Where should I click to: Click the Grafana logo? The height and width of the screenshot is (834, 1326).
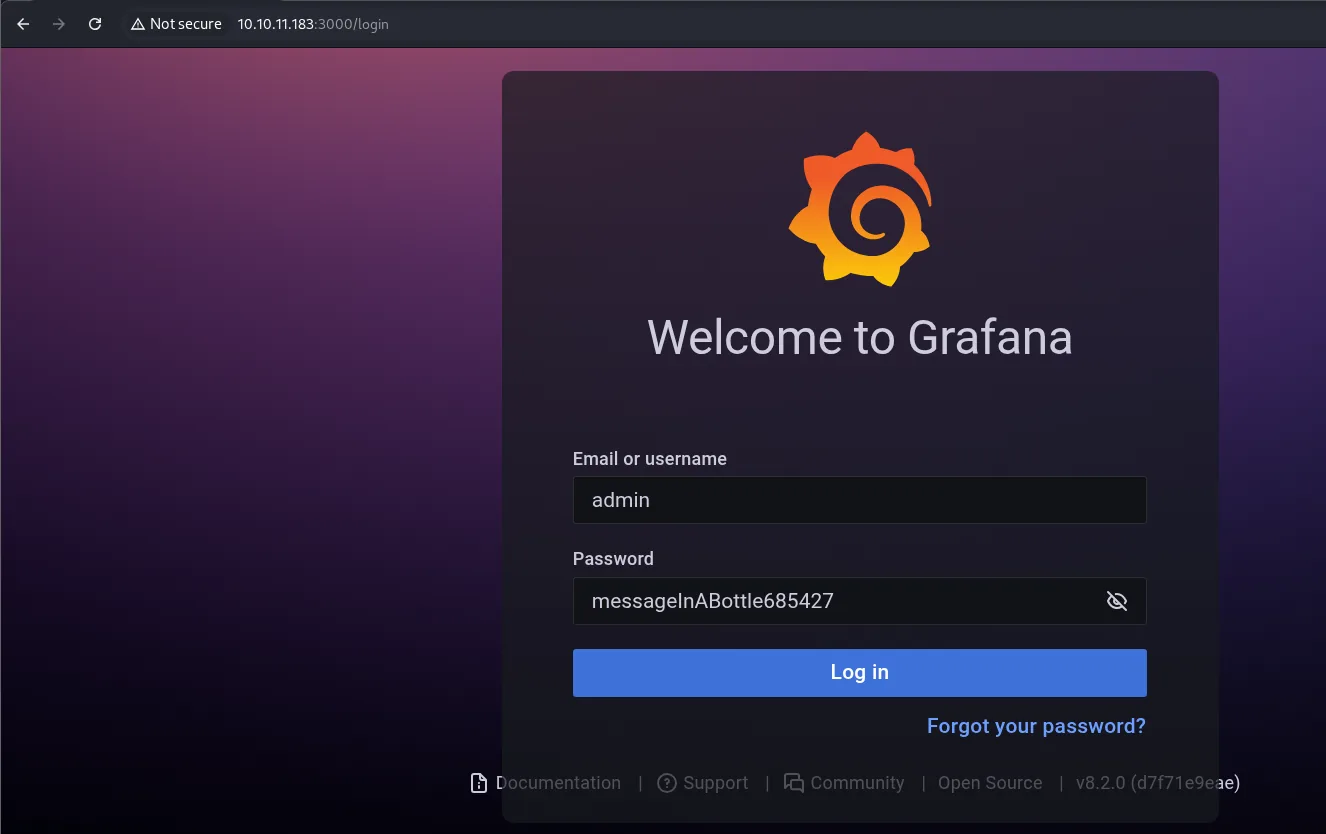[860, 209]
